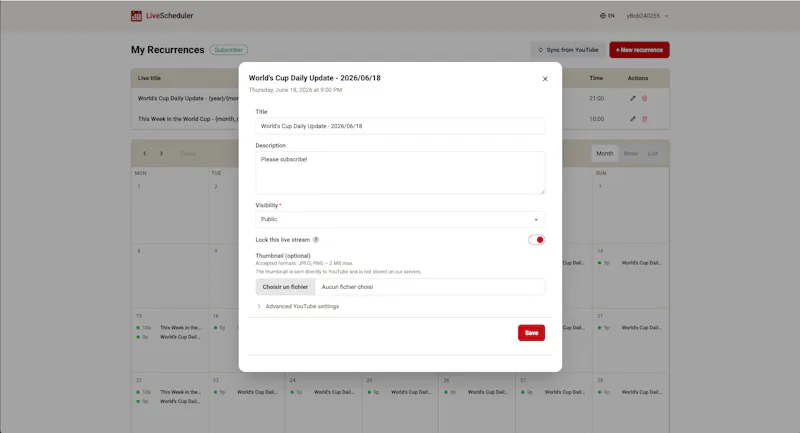
Task: Expand Advanced YouTube settings
Action: (298, 307)
